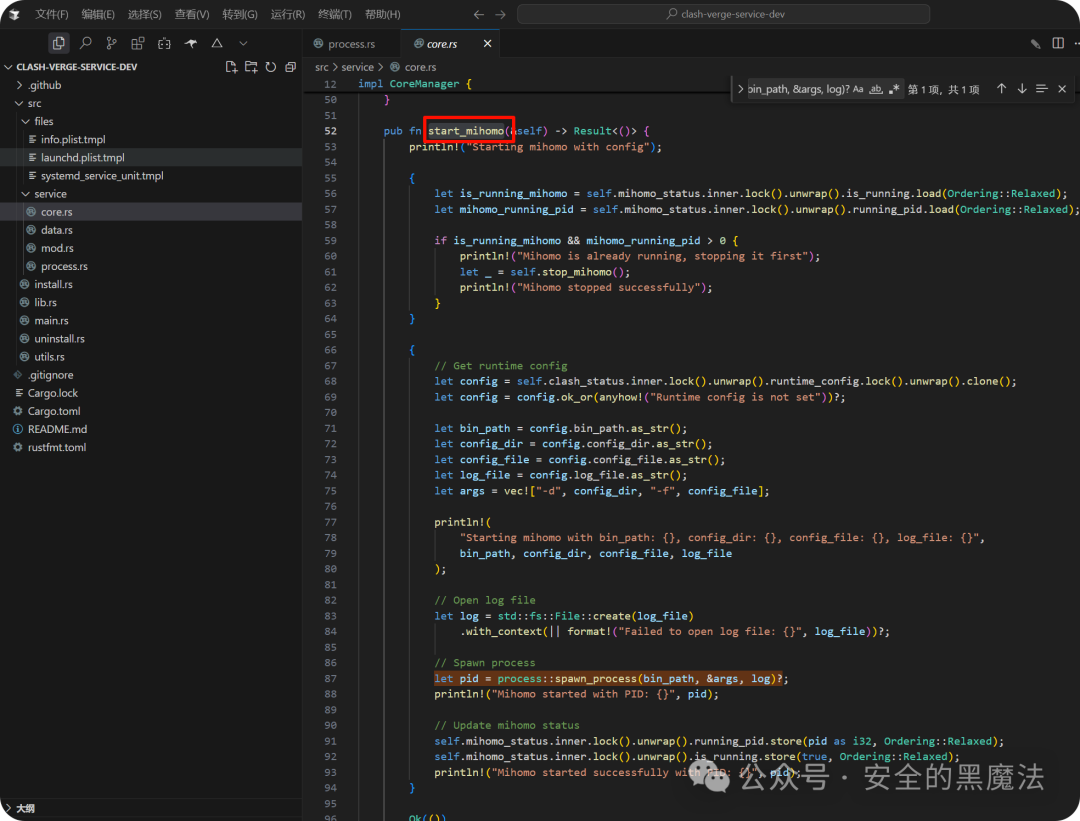Open the Search view in activity bar
This screenshot has width=1080, height=821.
tap(85, 43)
